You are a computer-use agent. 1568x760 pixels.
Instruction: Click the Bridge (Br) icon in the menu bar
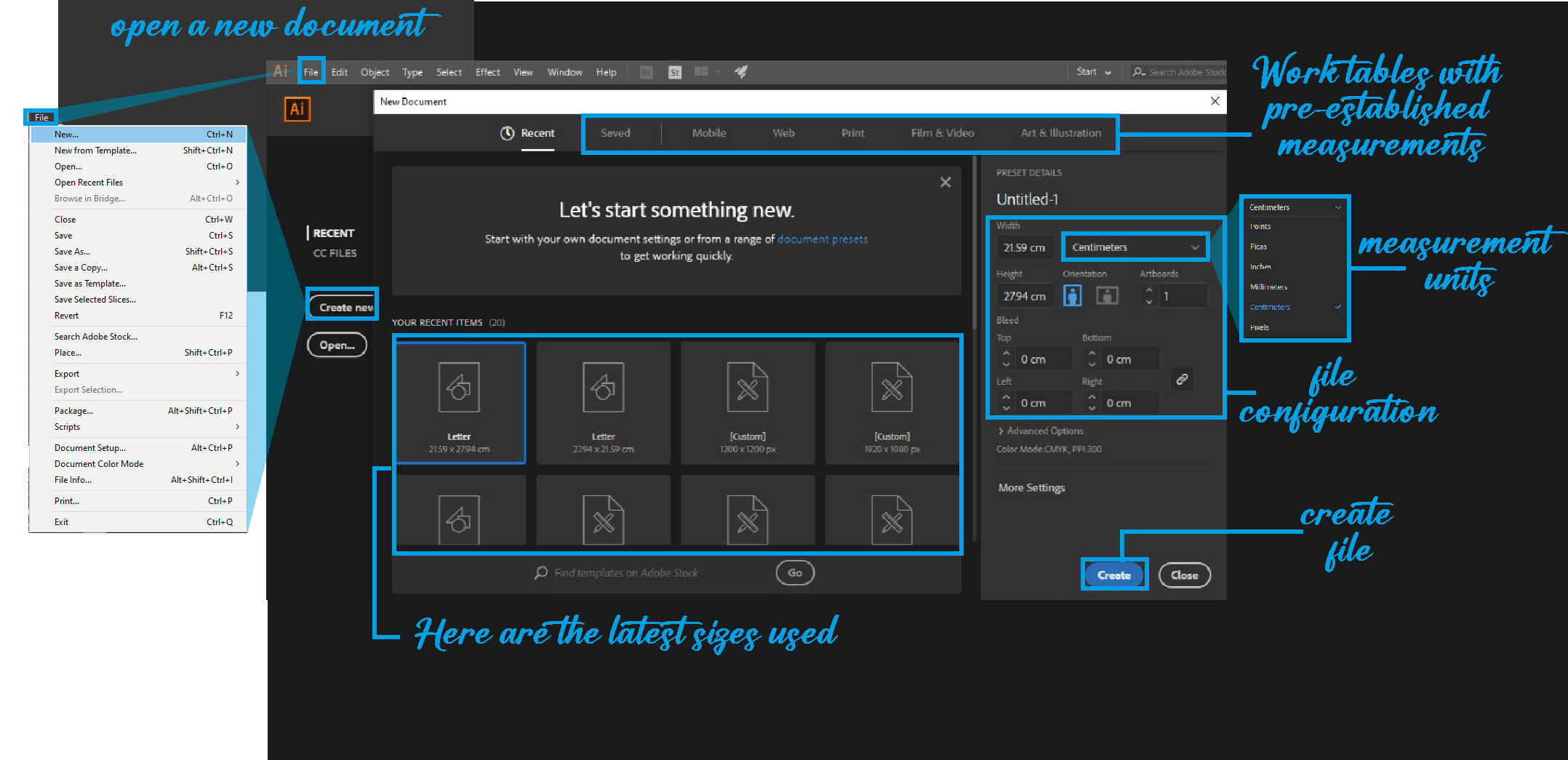(x=646, y=72)
